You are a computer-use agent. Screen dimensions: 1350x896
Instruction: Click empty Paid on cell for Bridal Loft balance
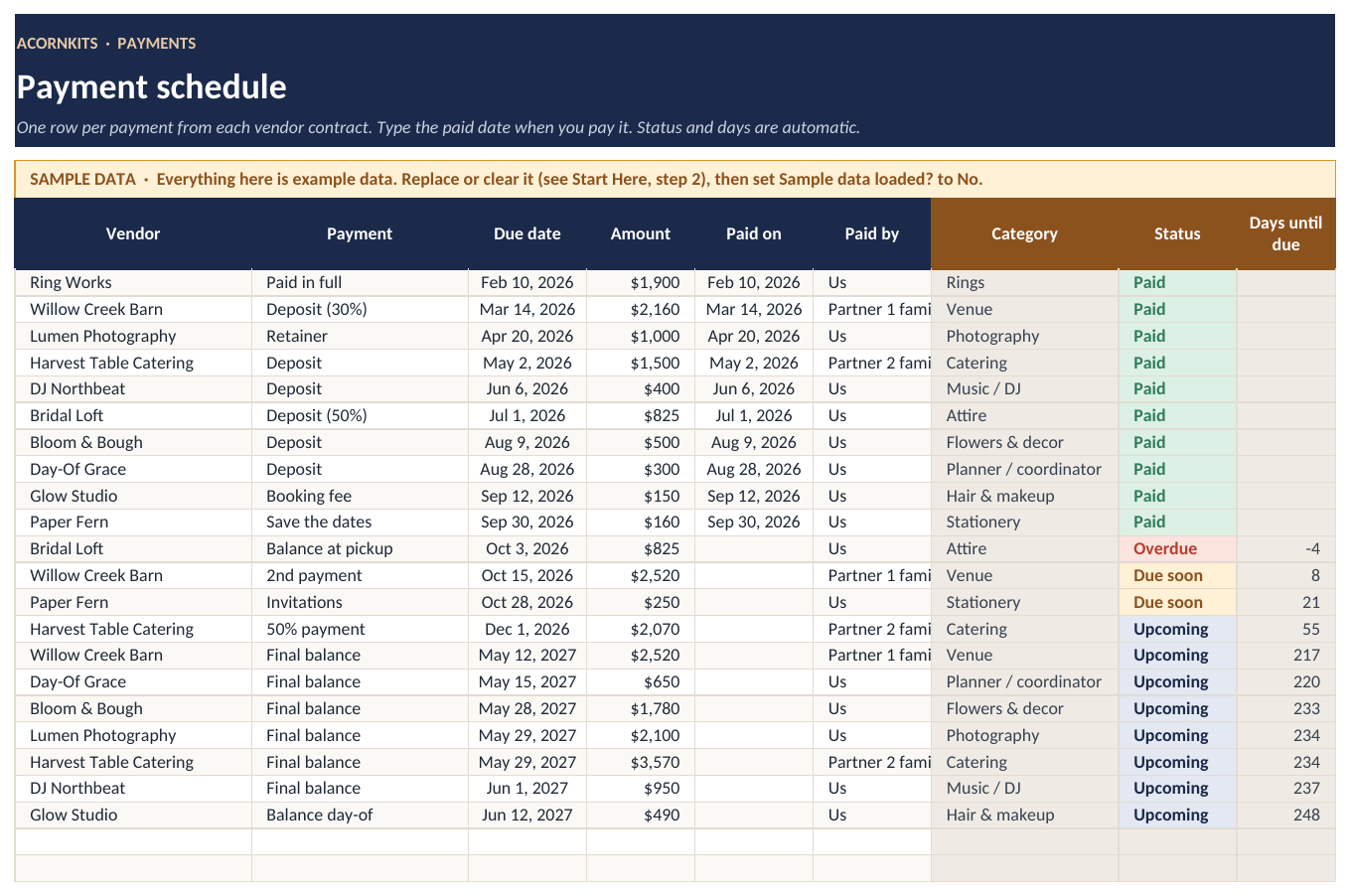(x=754, y=548)
